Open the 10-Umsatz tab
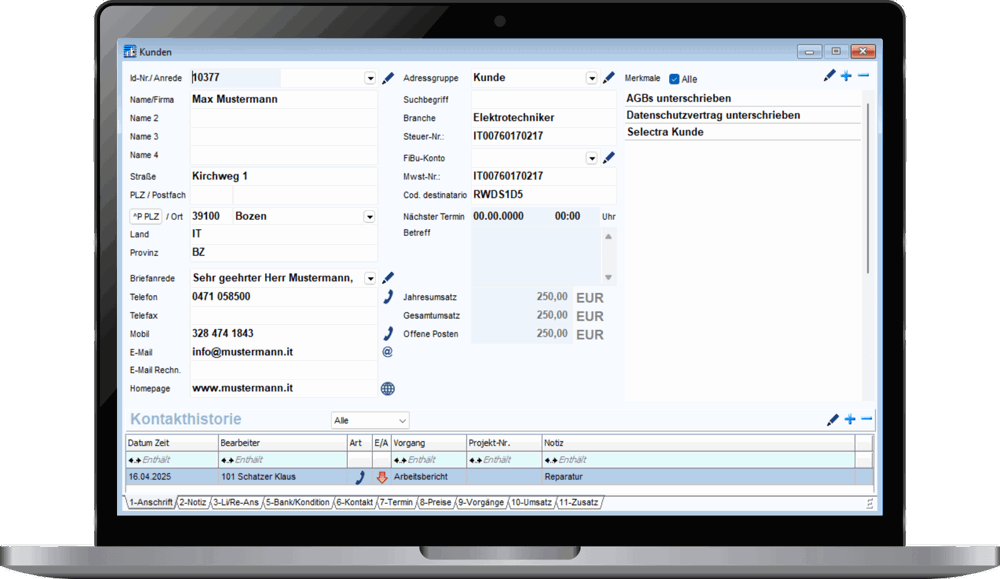Image resolution: width=1000 pixels, height=579 pixels. [533, 502]
